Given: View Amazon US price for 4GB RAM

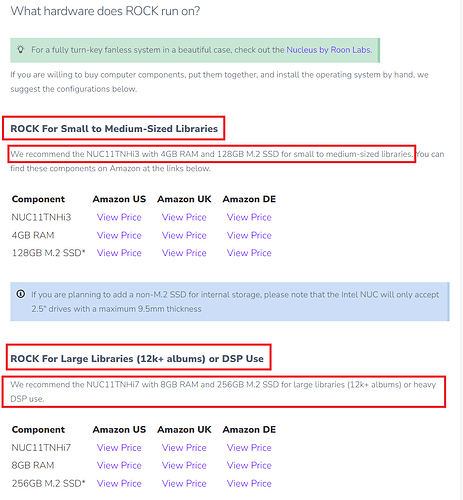Looking at the screenshot, I should [119, 235].
